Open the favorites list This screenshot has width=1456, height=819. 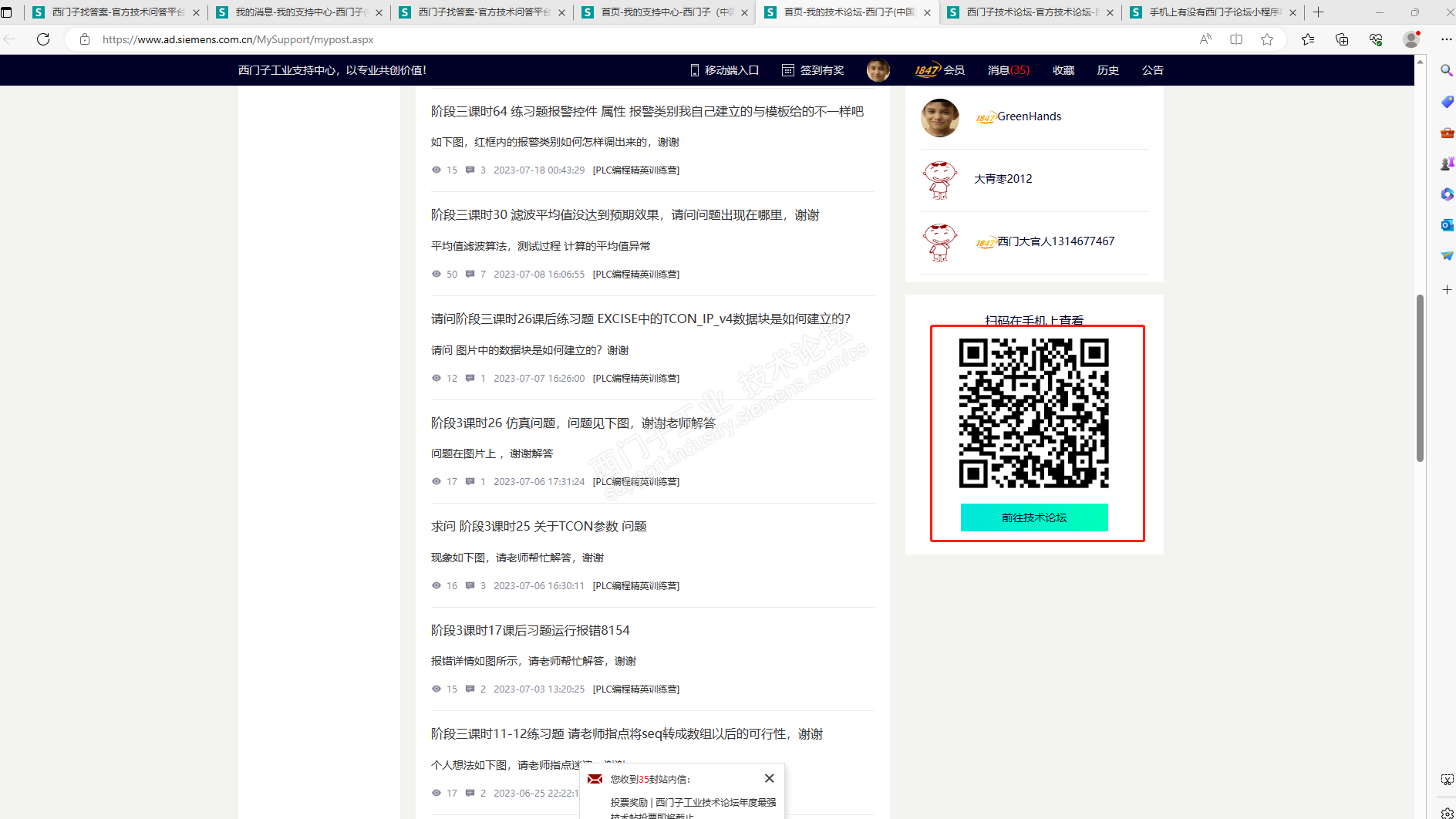point(1308,39)
